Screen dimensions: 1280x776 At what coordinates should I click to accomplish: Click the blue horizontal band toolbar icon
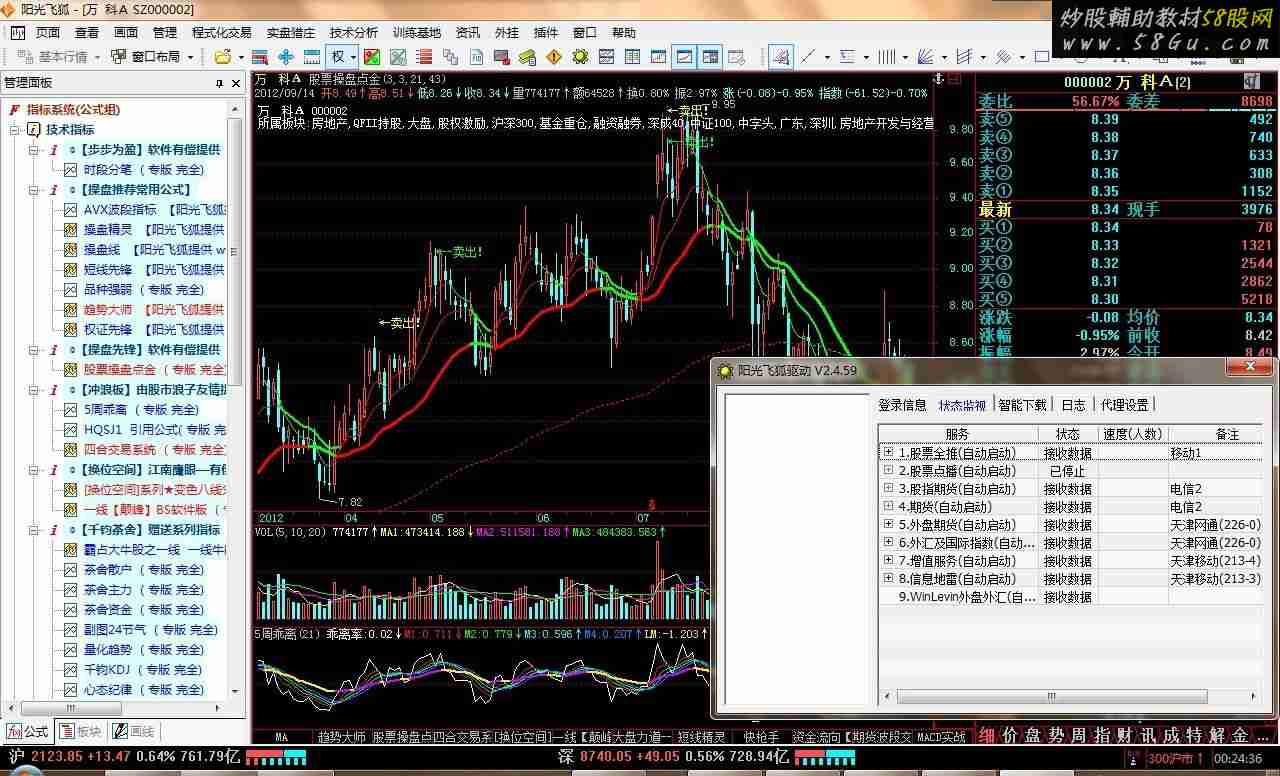tap(312, 57)
